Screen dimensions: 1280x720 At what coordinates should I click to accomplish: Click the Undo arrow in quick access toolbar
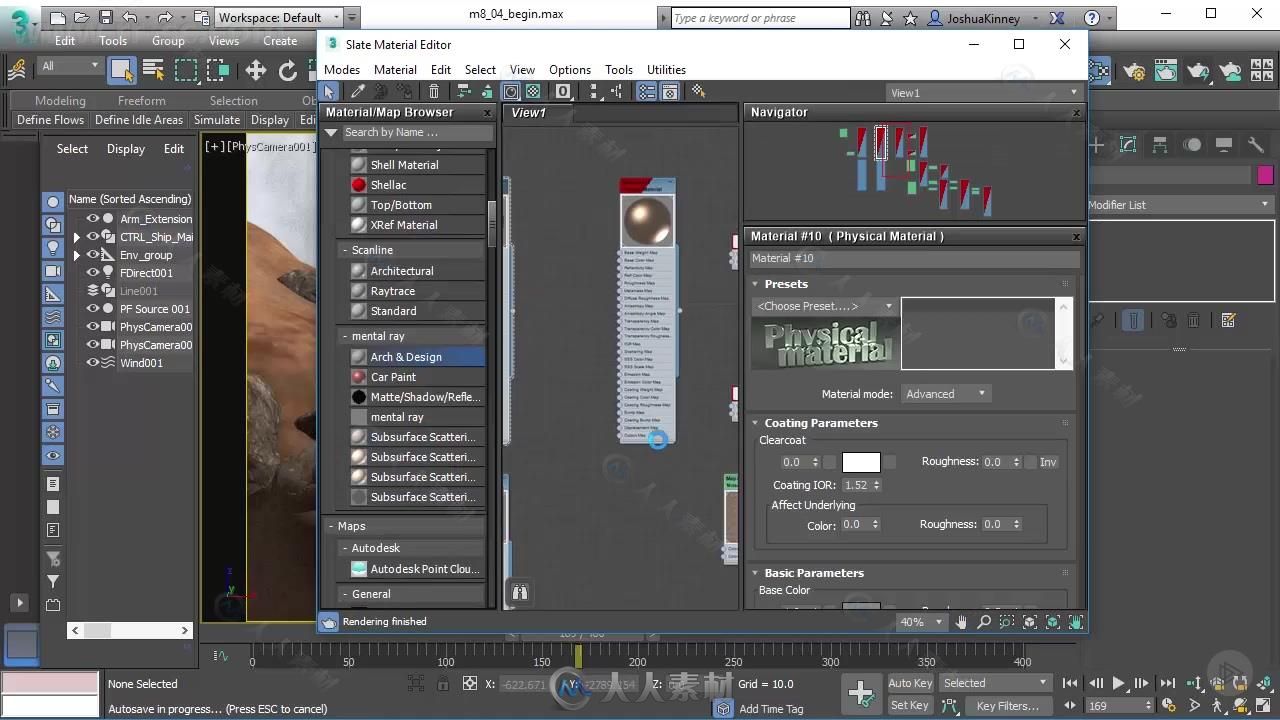point(130,17)
